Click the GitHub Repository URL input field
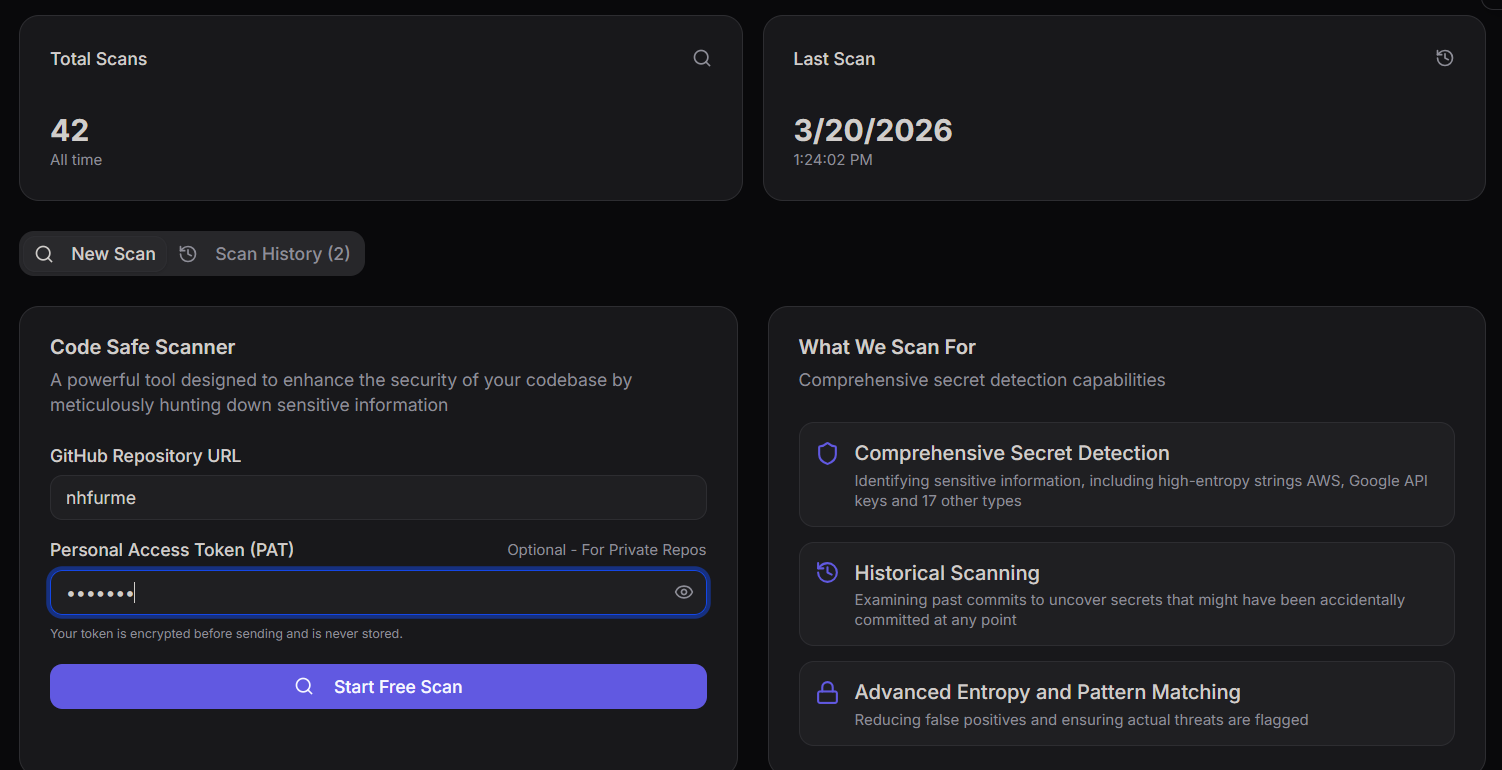Image resolution: width=1502 pixels, height=770 pixels. pyautogui.click(x=378, y=497)
